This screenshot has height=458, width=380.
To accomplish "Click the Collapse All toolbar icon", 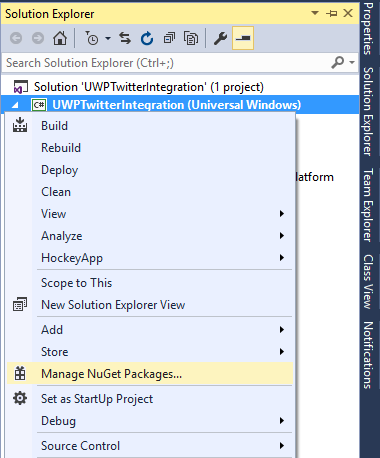I will pyautogui.click(x=169, y=38).
